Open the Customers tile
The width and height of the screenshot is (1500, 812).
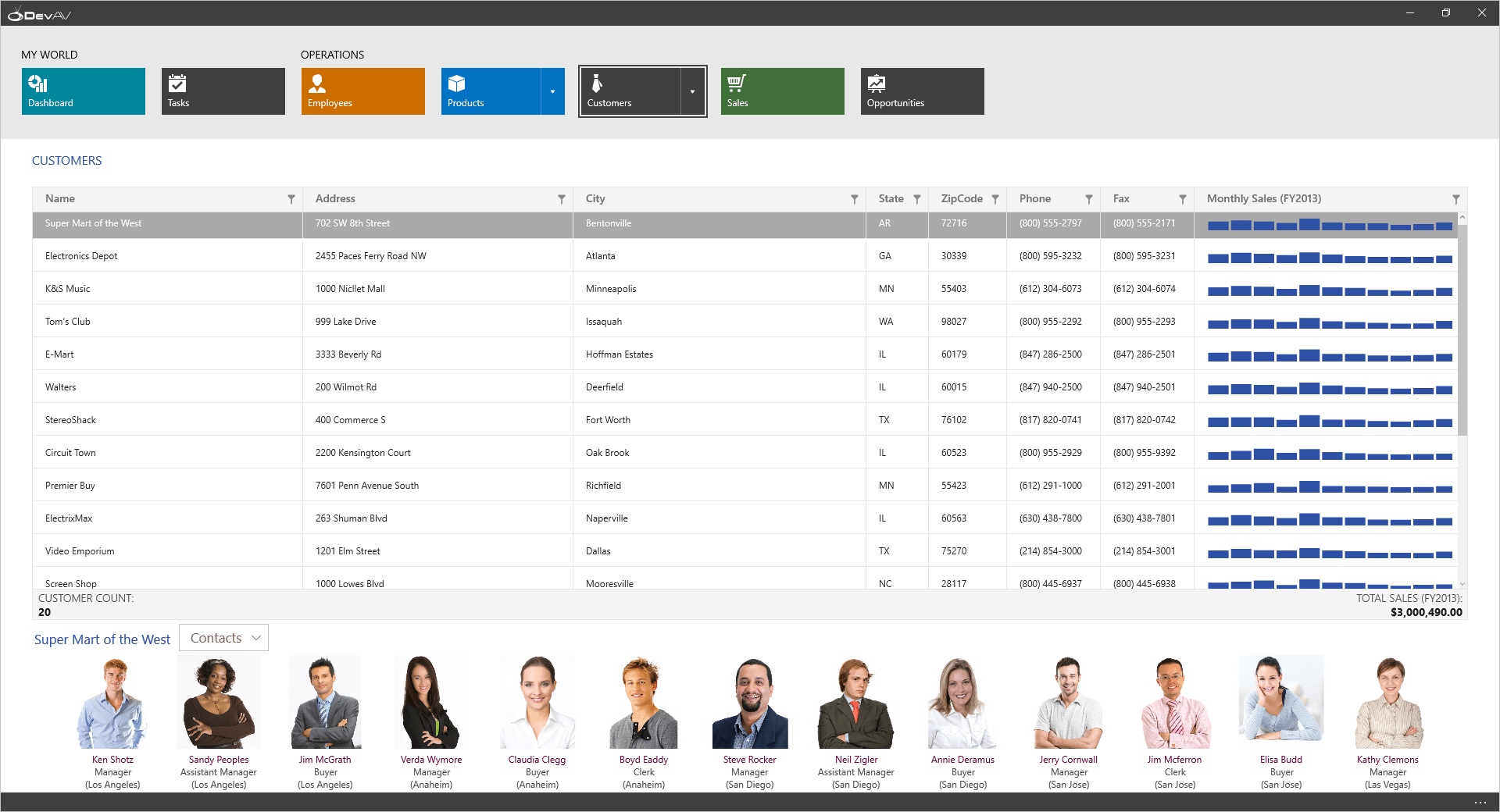630,91
